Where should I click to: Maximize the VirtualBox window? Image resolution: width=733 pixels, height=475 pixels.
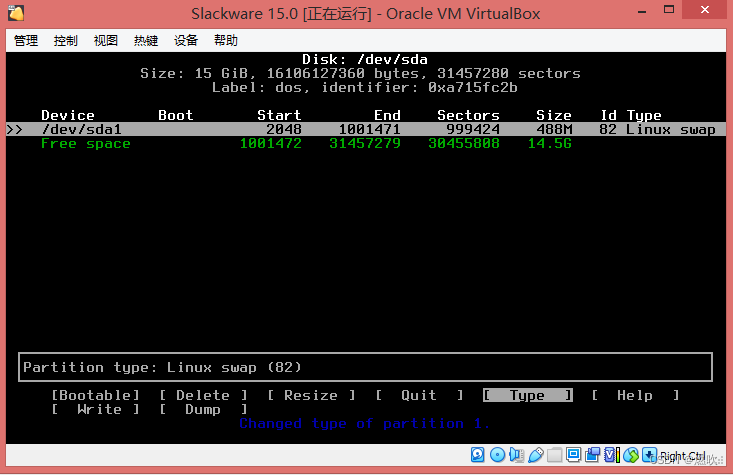click(x=669, y=10)
